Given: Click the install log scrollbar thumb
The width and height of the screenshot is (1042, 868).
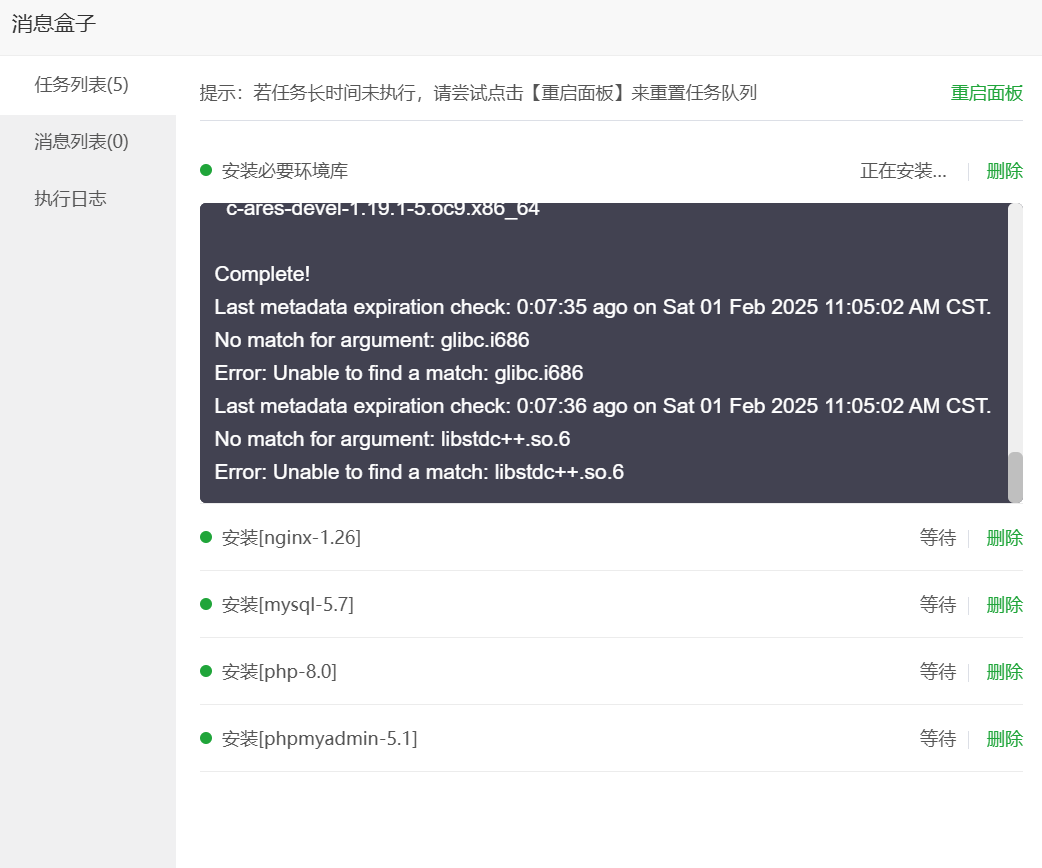Looking at the screenshot, I should pos(1015,477).
